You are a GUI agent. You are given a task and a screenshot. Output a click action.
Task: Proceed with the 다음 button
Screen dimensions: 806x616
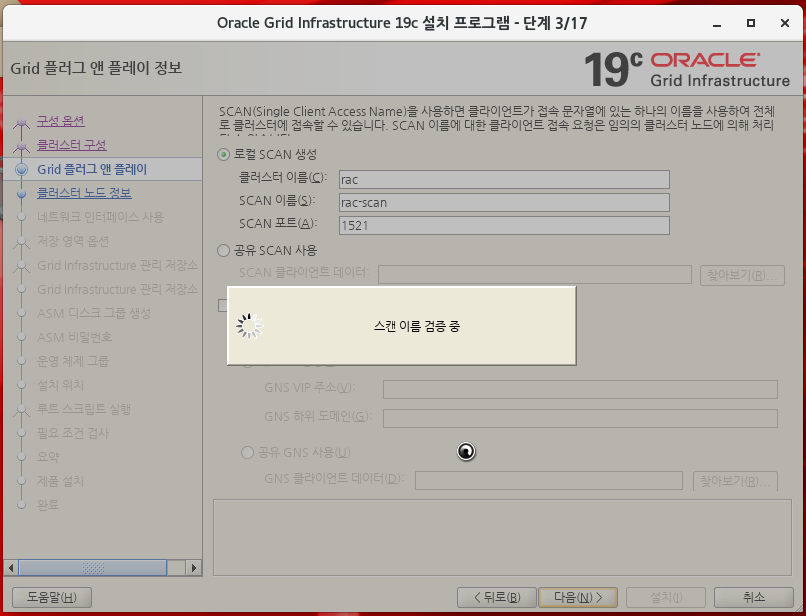click(578, 597)
